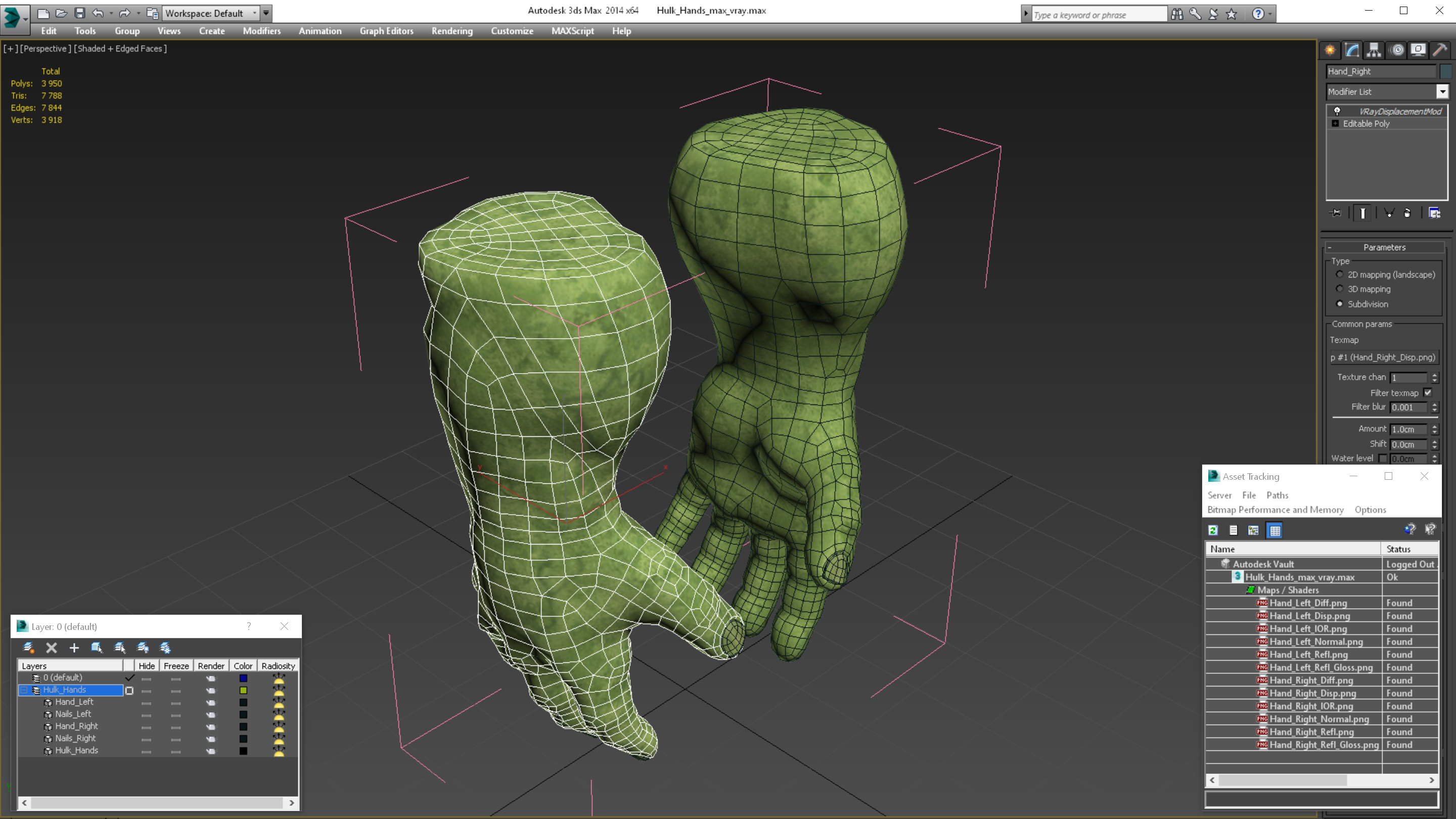Select Subdivision radio button
The image size is (1456, 819).
pyautogui.click(x=1340, y=303)
